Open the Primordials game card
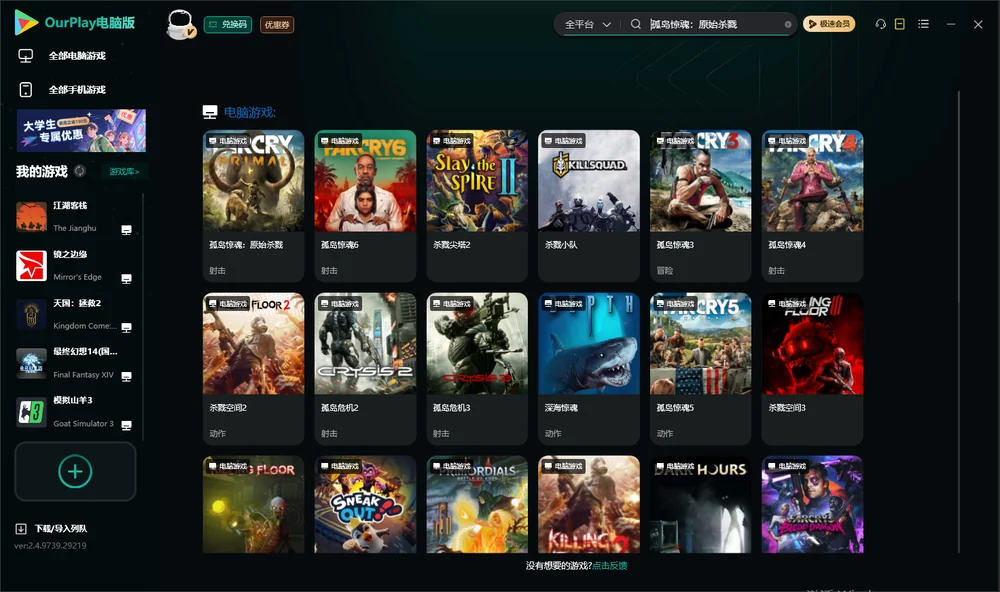The width and height of the screenshot is (1000, 592). (x=477, y=504)
